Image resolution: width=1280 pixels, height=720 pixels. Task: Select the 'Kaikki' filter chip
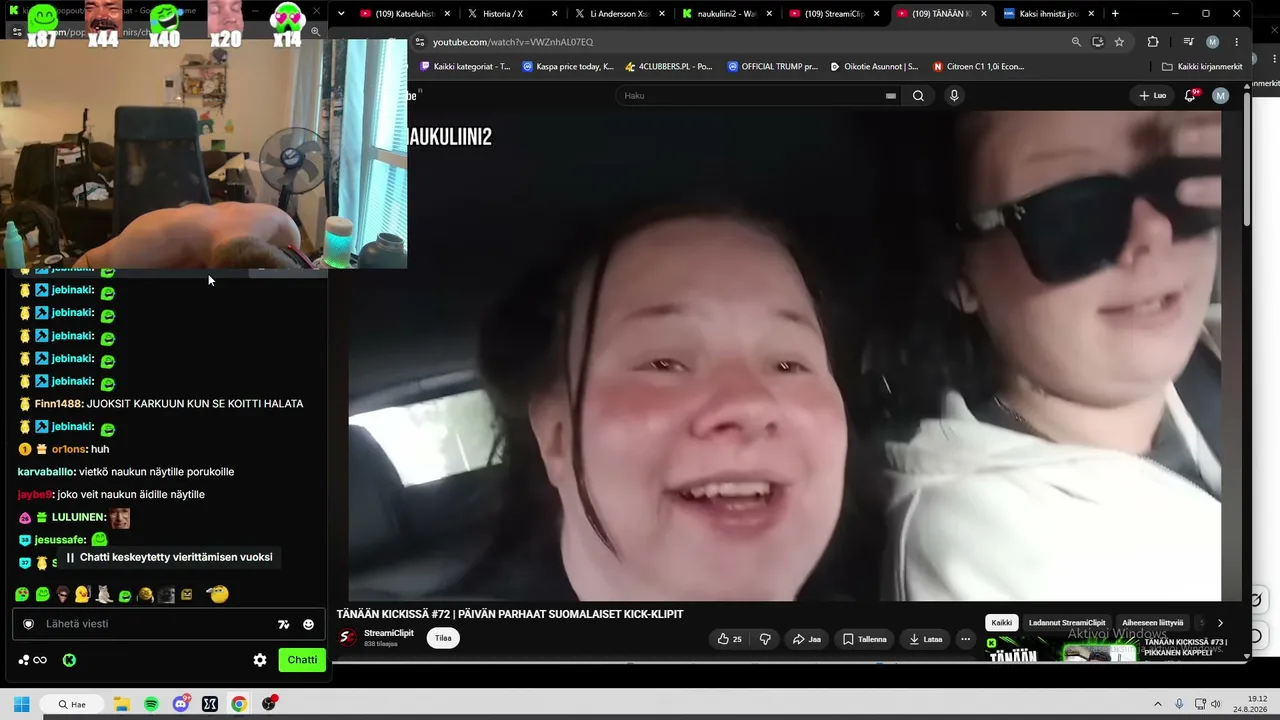pos(1002,623)
